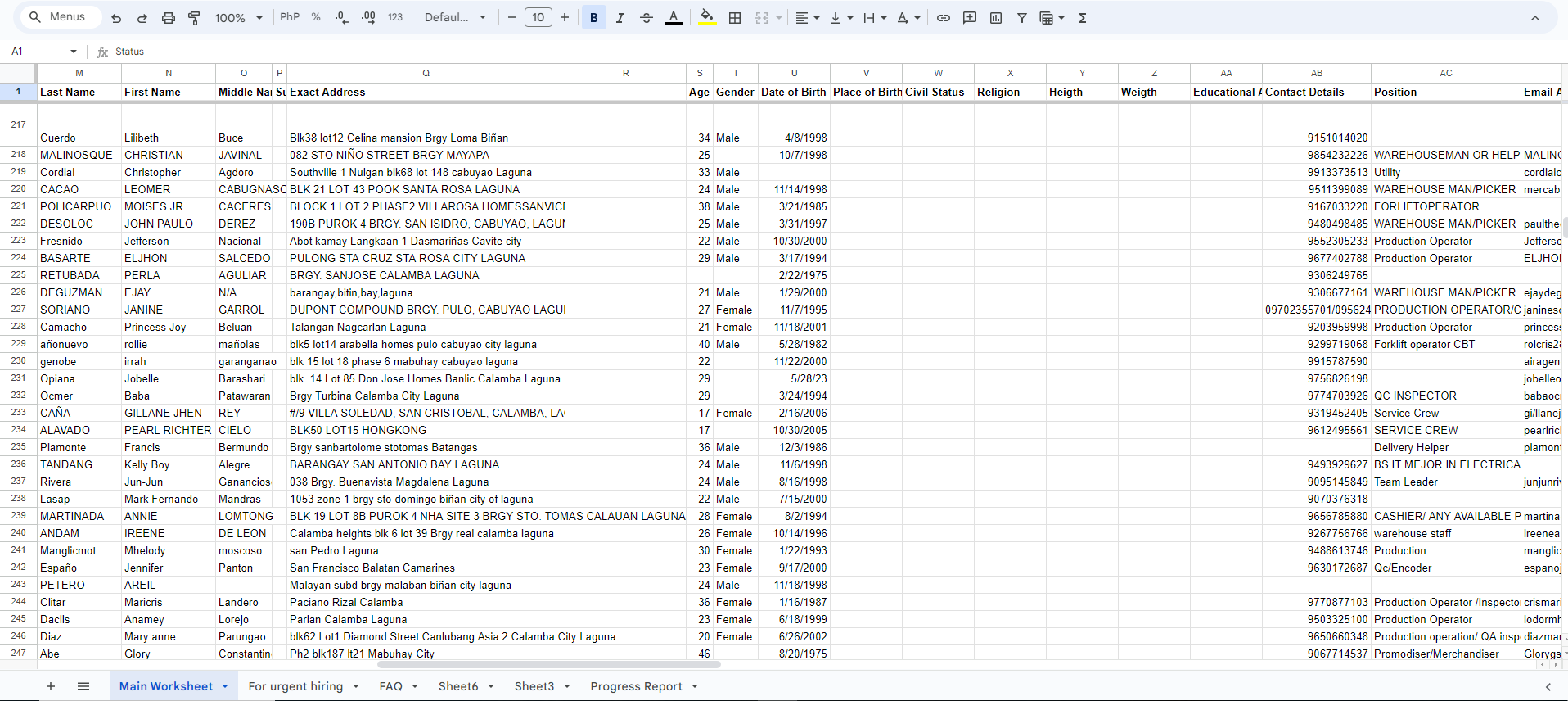Decrease font size with minus
Viewport: 1568px width, 701px height.
pyautogui.click(x=512, y=17)
